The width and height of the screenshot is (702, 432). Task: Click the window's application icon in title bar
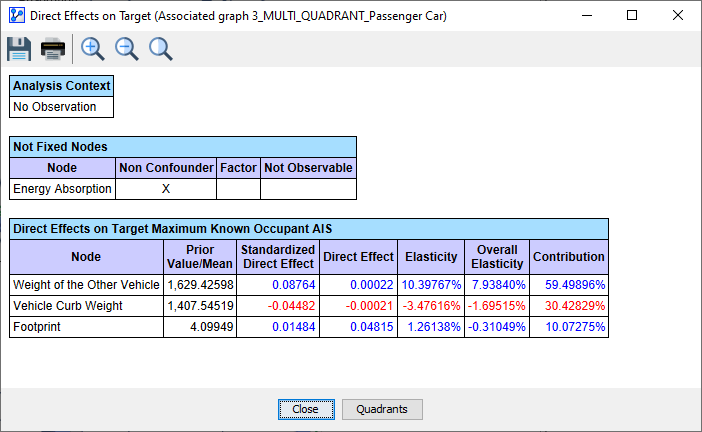[17, 16]
